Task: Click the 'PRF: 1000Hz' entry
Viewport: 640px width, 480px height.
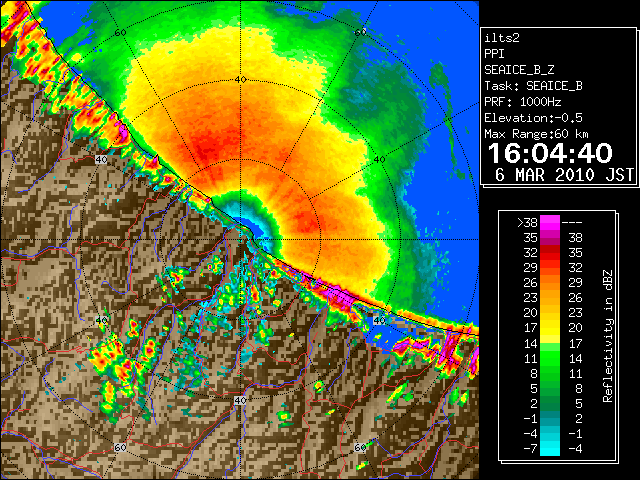Action: [x=523, y=102]
